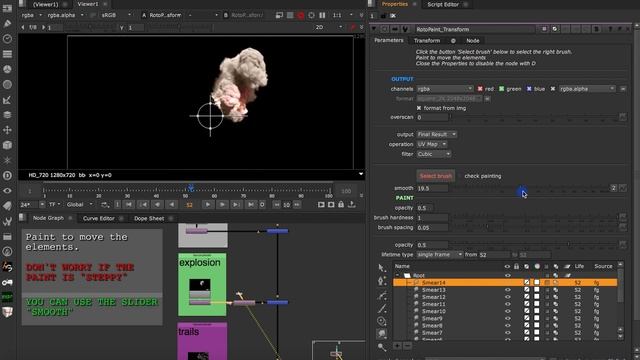Toggle visibility eye of Smear11

click(x=507, y=304)
